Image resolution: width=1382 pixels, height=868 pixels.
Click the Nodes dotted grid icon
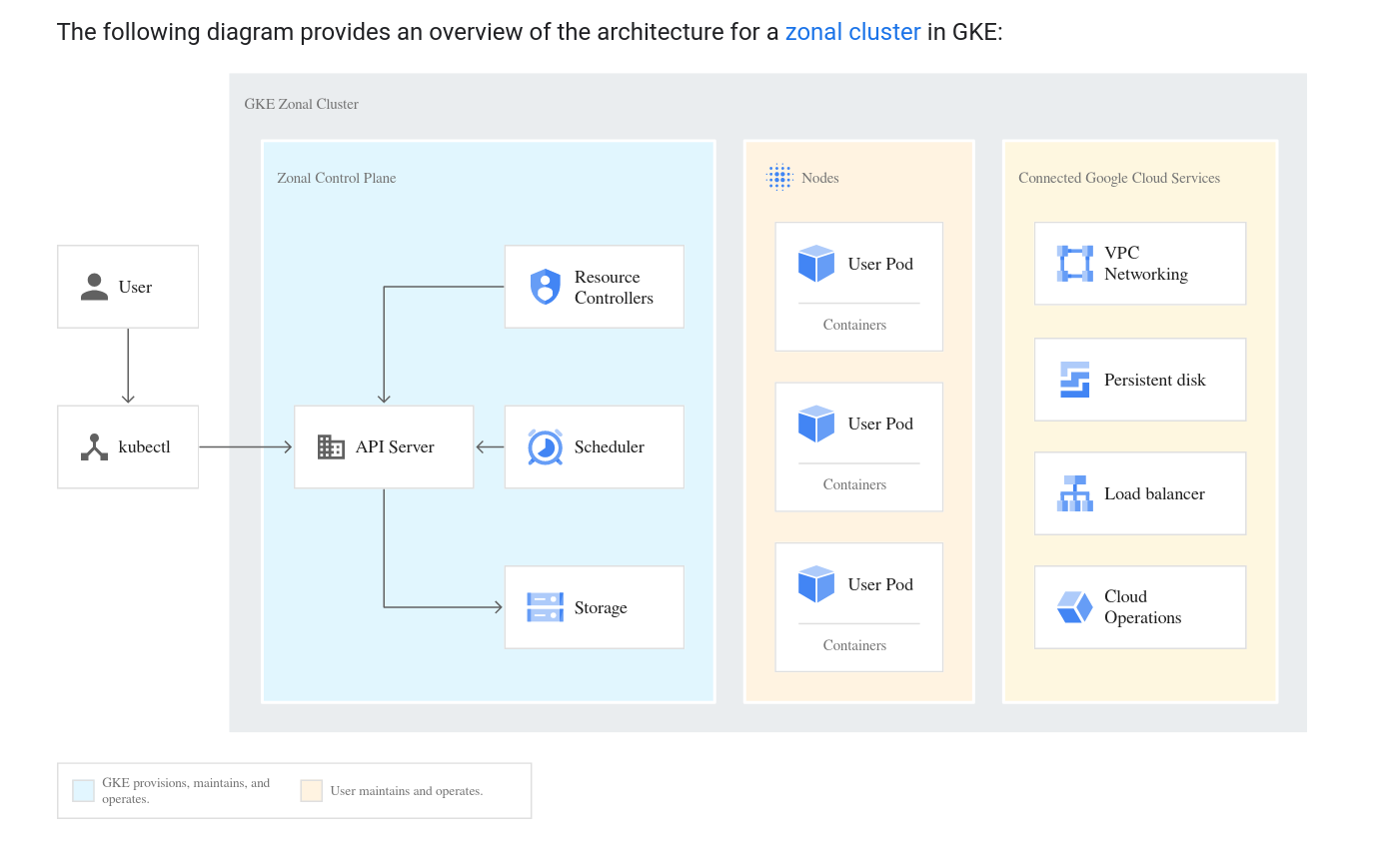pos(779,177)
